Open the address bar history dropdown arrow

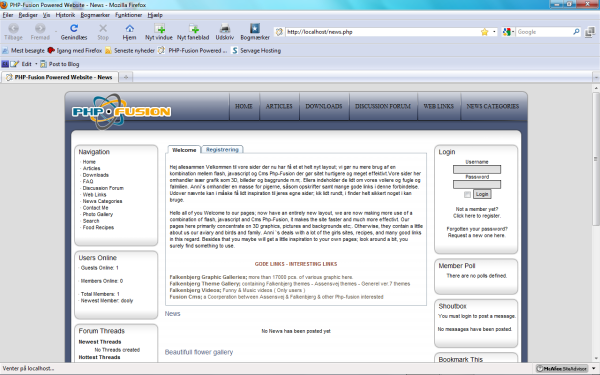click(x=494, y=32)
